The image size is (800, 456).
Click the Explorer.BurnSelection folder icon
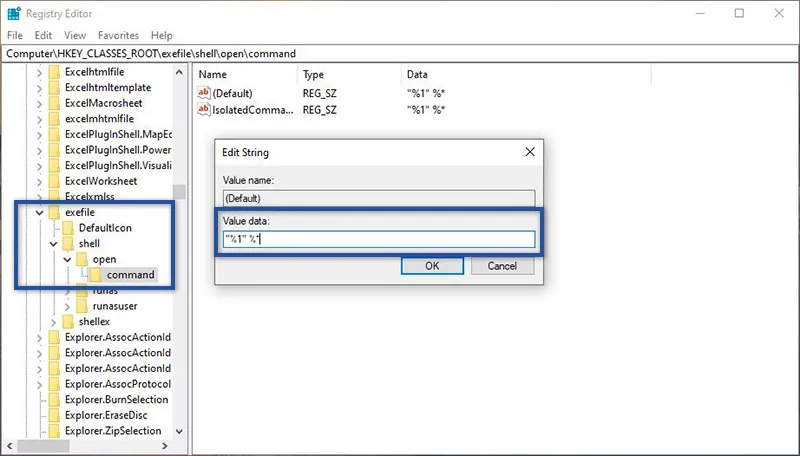pos(54,400)
